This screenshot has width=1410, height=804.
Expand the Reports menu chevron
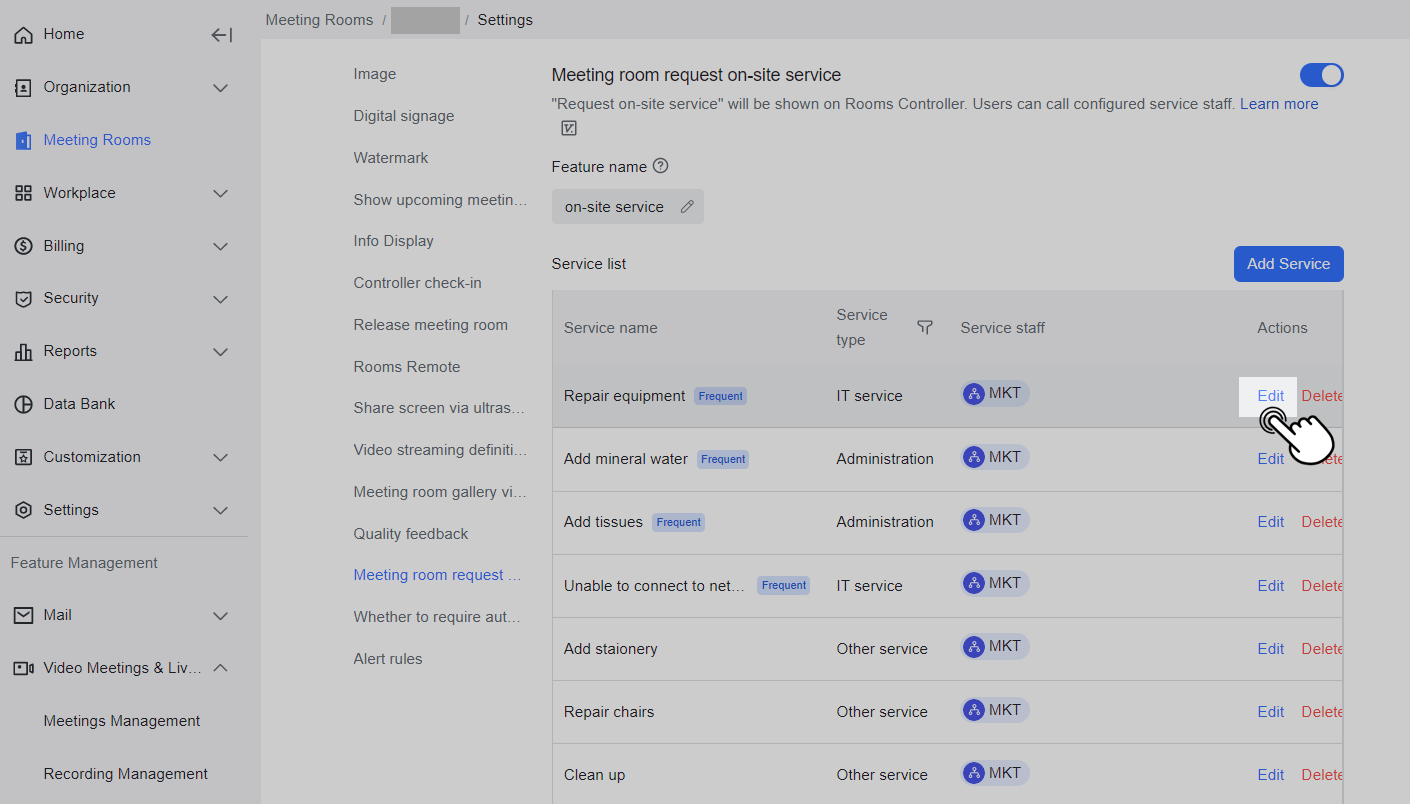[221, 352]
